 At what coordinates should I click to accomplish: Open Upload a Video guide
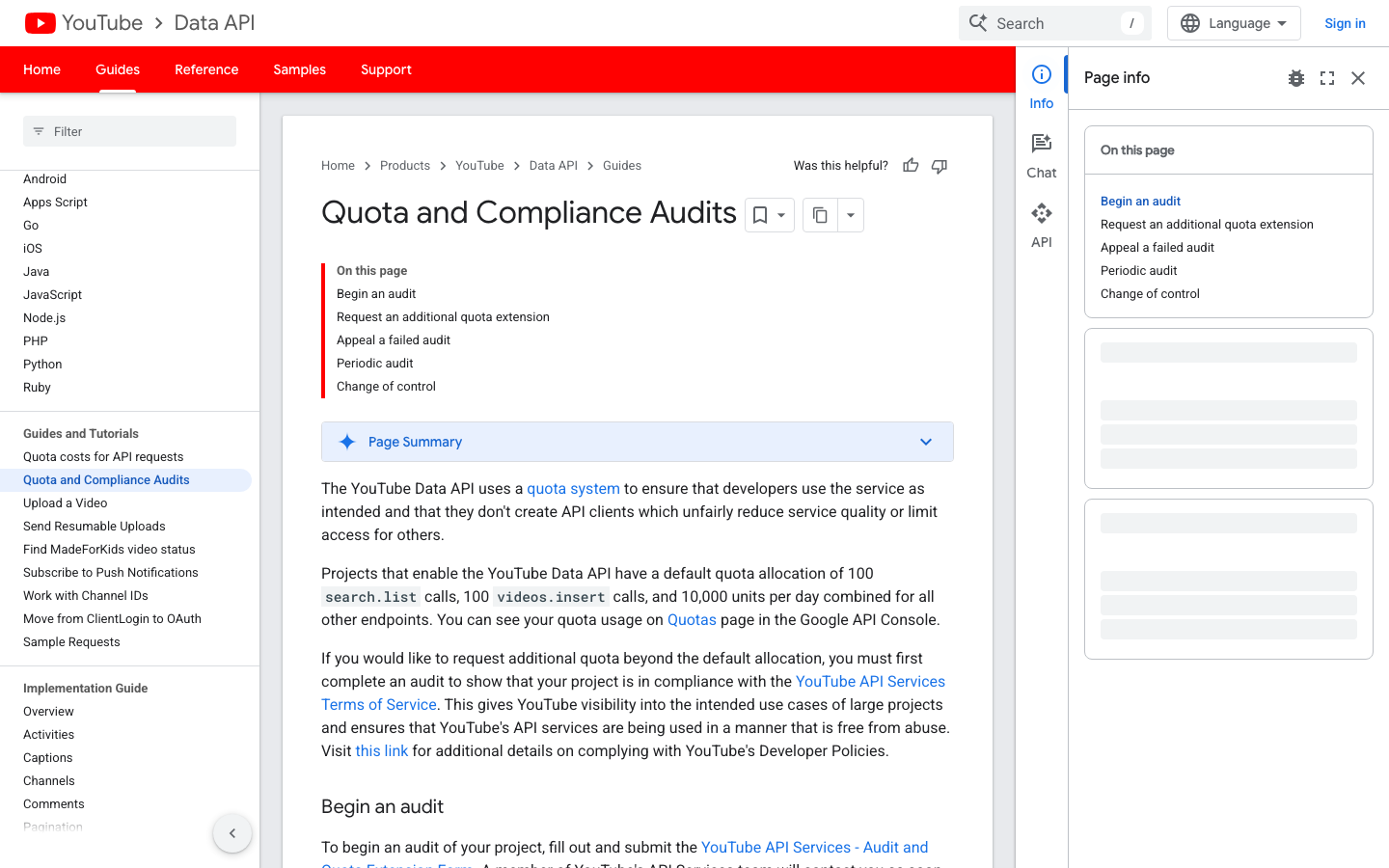(65, 503)
